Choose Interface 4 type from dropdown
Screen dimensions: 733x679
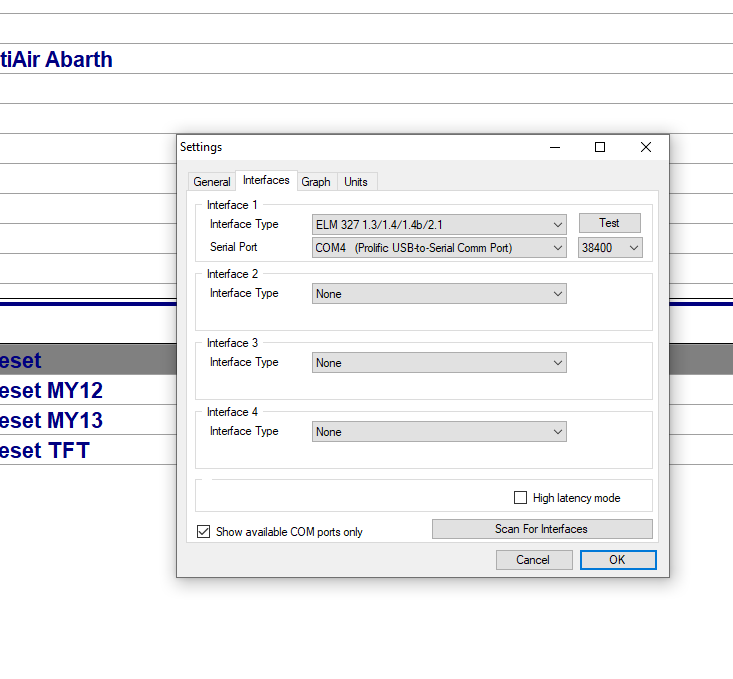coord(440,432)
